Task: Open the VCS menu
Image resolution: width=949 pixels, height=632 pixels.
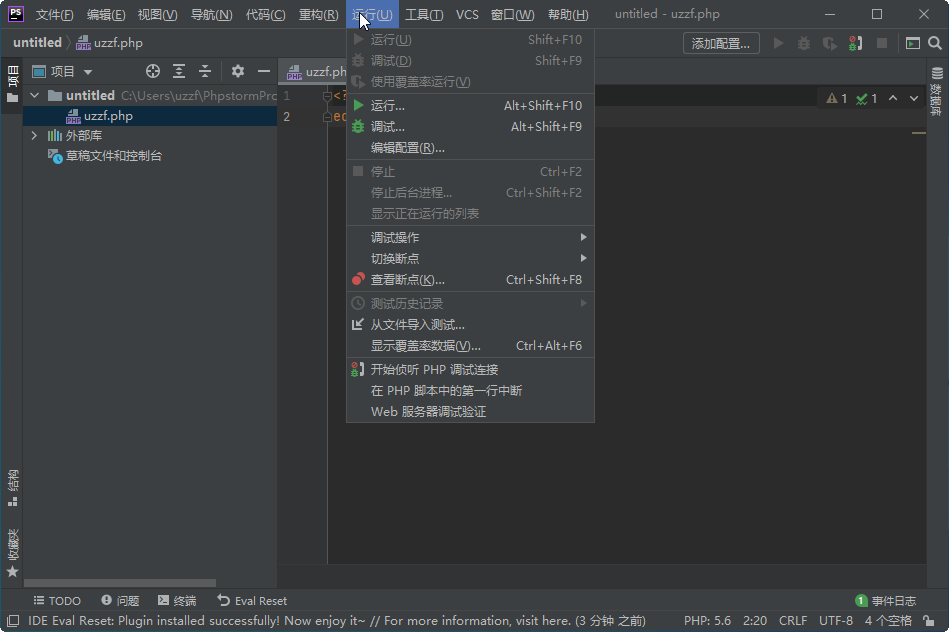Action: coord(467,15)
